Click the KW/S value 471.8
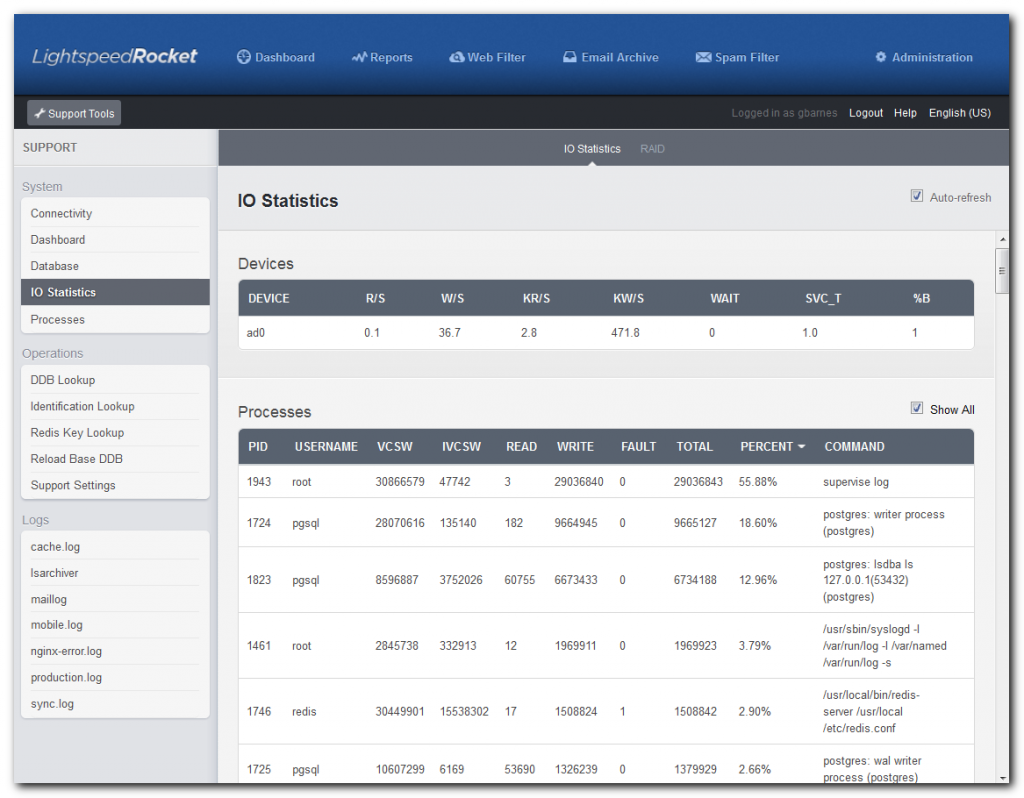The image size is (1024, 798). [x=625, y=332]
